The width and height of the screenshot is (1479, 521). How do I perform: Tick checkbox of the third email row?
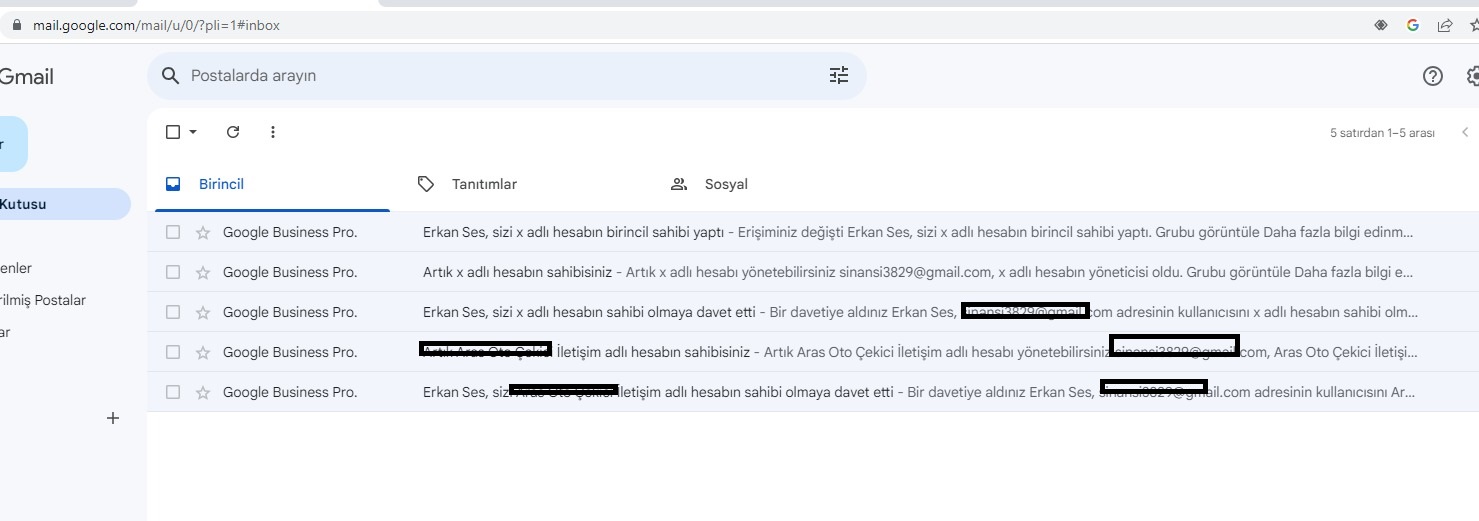[x=173, y=312]
